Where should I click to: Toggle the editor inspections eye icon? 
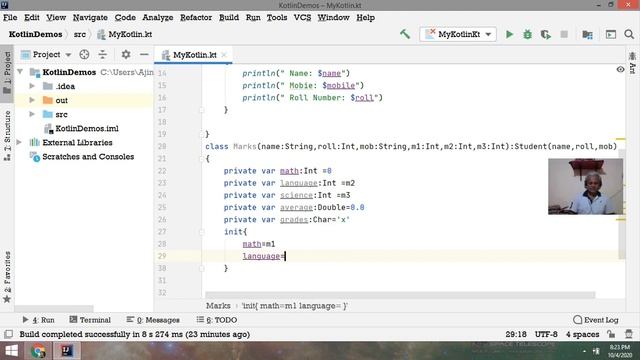coord(620,69)
